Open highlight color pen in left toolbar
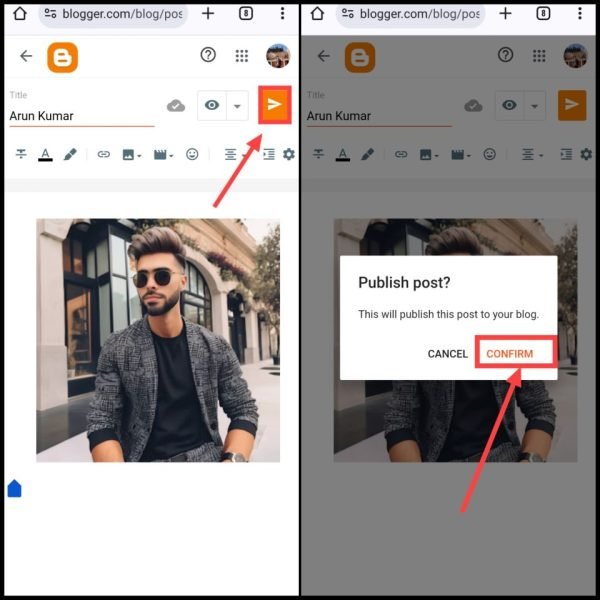The height and width of the screenshot is (600, 600). 70,154
